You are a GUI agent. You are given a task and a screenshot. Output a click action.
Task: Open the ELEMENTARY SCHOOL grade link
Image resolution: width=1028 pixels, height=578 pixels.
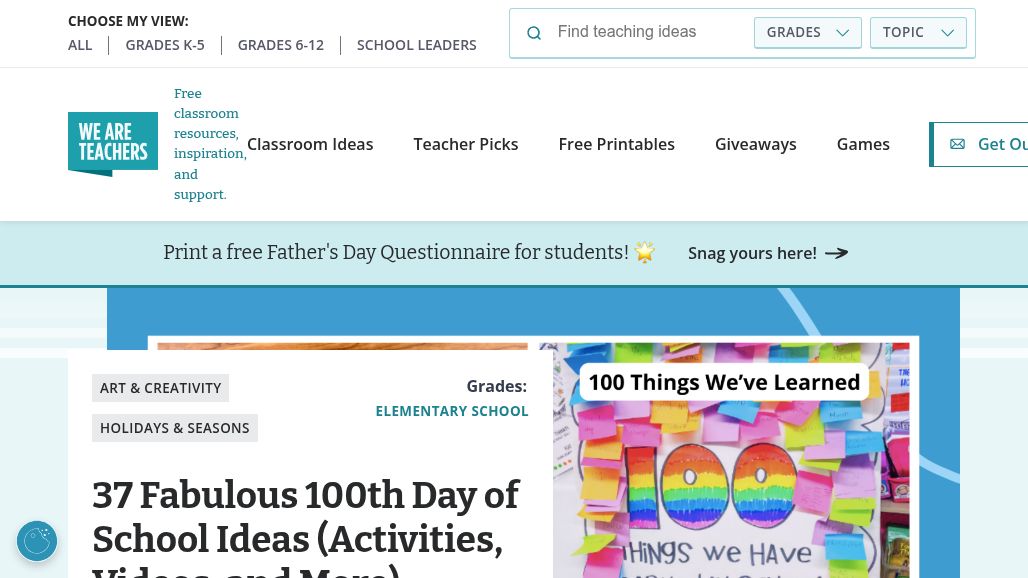(452, 411)
